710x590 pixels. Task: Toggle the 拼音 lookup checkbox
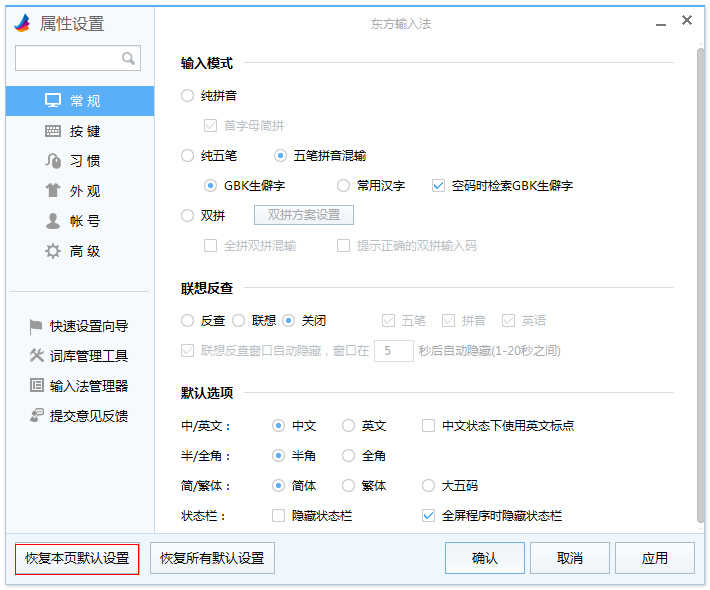click(448, 321)
